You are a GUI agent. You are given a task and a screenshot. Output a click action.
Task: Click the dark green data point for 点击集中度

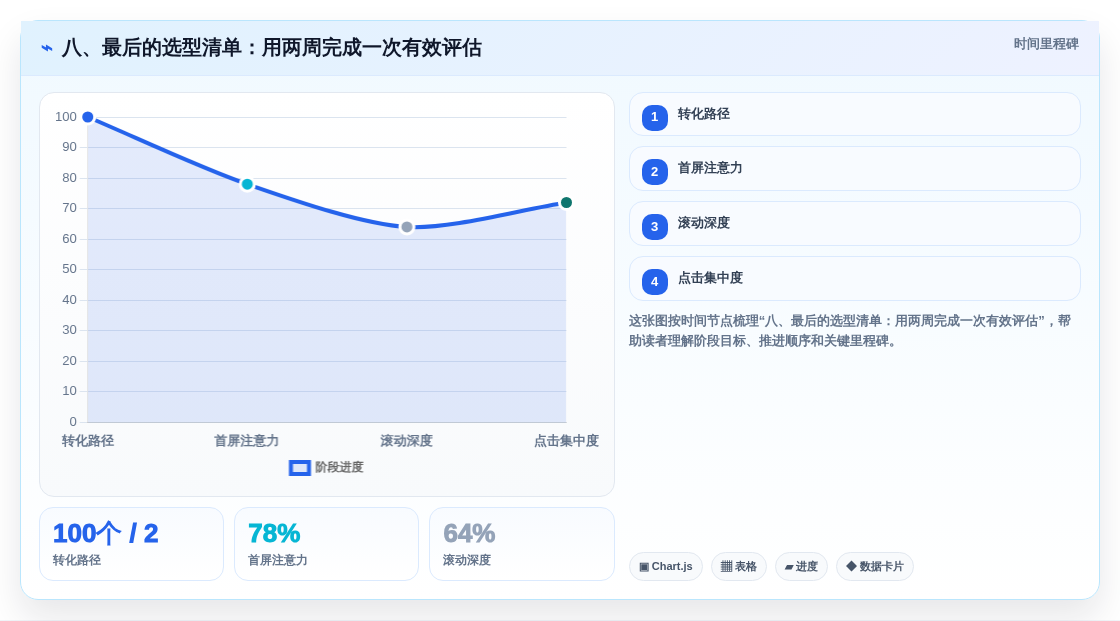[566, 203]
